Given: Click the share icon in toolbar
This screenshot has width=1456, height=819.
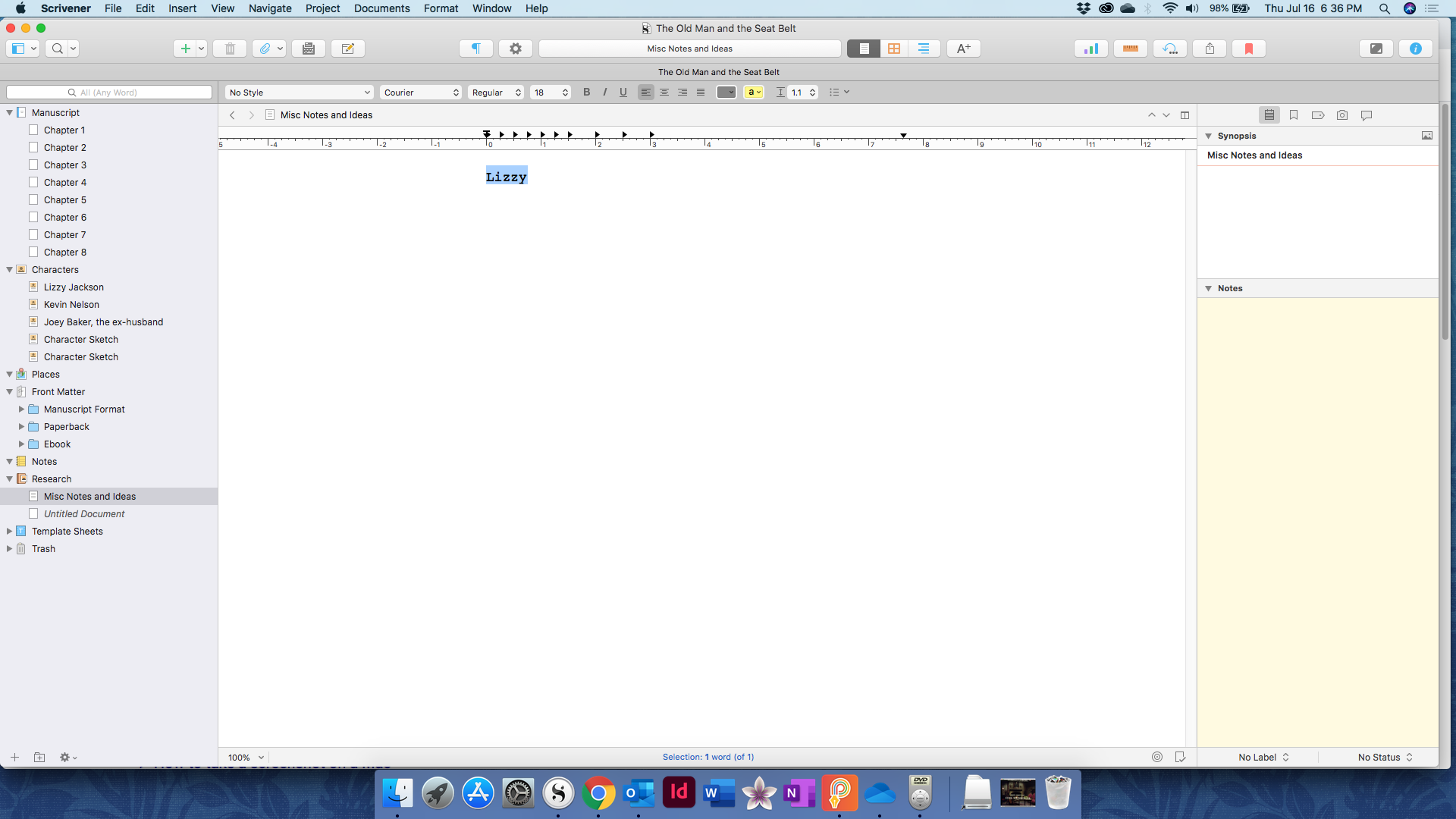Looking at the screenshot, I should (1210, 49).
